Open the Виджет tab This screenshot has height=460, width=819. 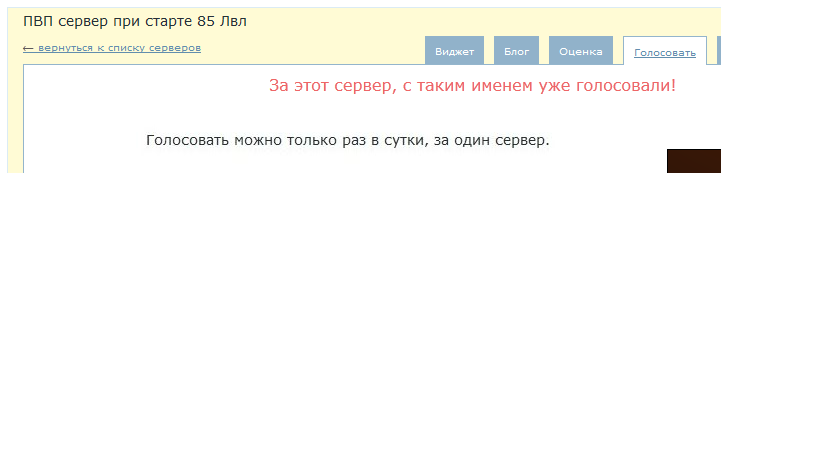point(454,51)
